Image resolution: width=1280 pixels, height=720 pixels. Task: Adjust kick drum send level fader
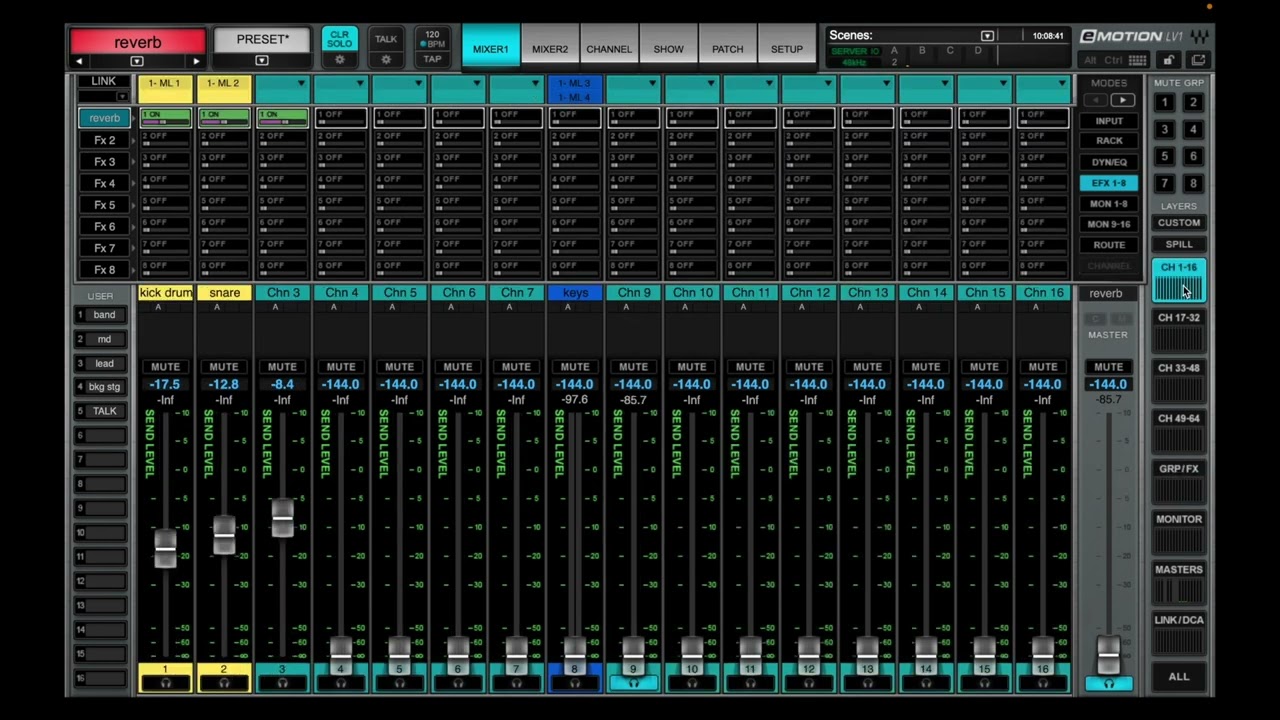[x=165, y=549]
